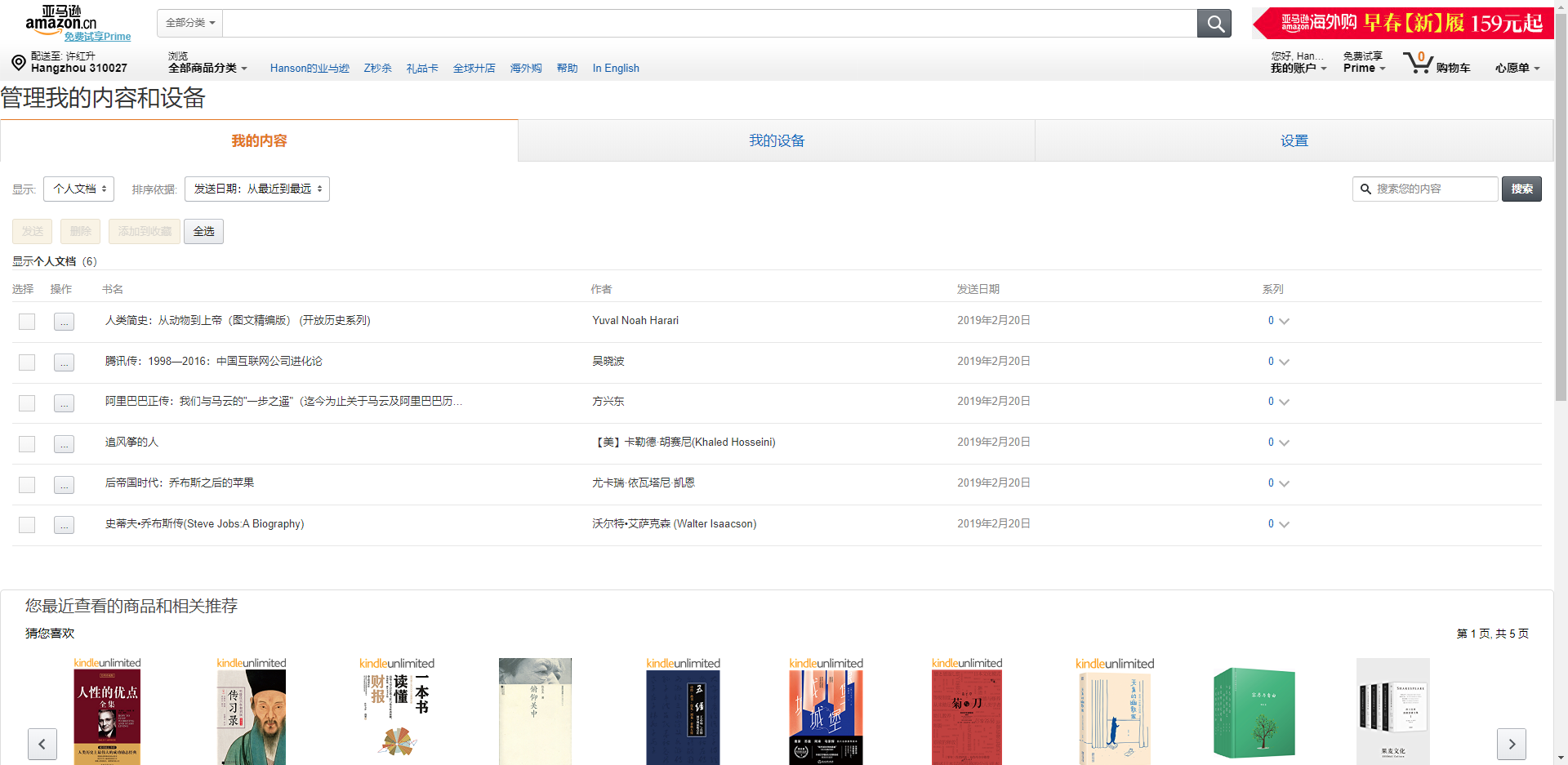
Task: Expand the 心愿单 dropdown
Action: point(1517,68)
